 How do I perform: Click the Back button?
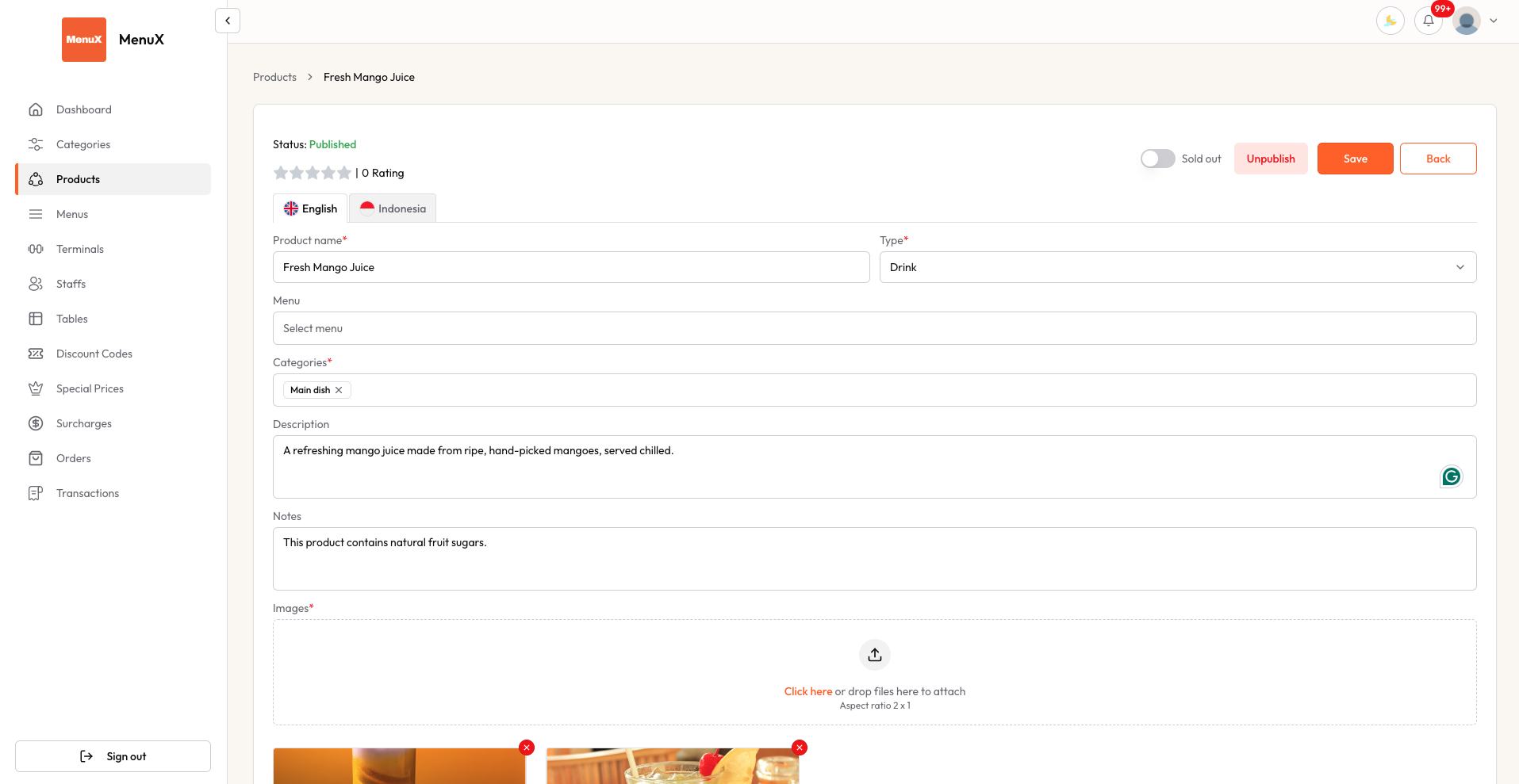tap(1438, 159)
